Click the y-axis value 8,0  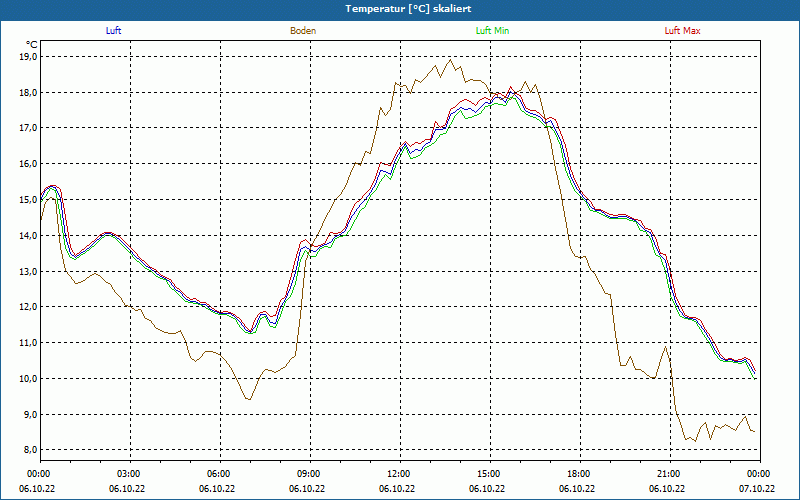[x=31, y=450]
